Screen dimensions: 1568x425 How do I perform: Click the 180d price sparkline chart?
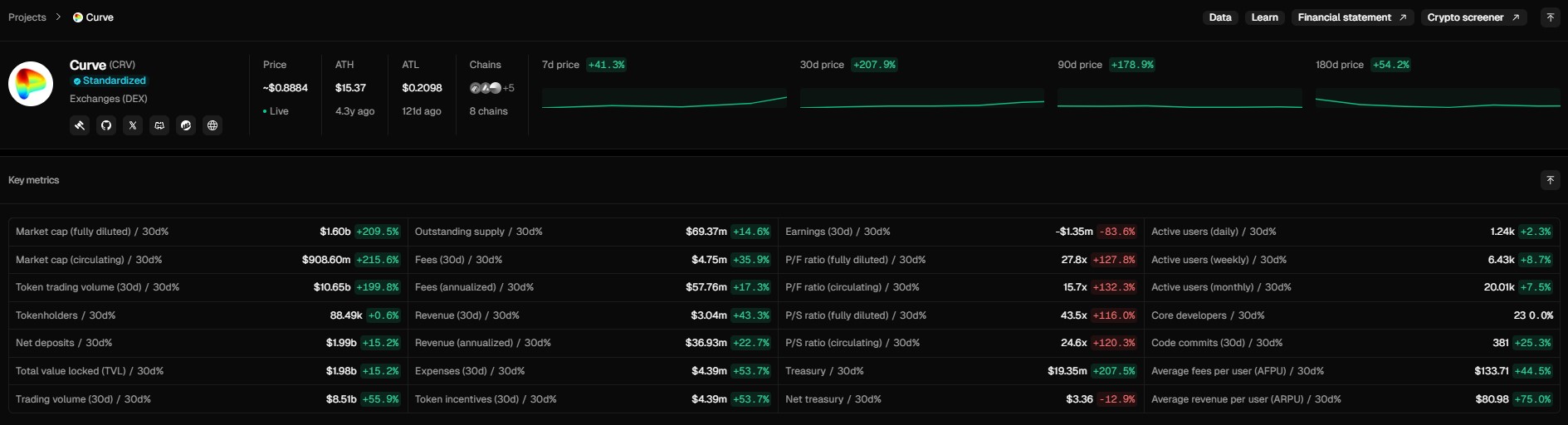tap(1438, 100)
